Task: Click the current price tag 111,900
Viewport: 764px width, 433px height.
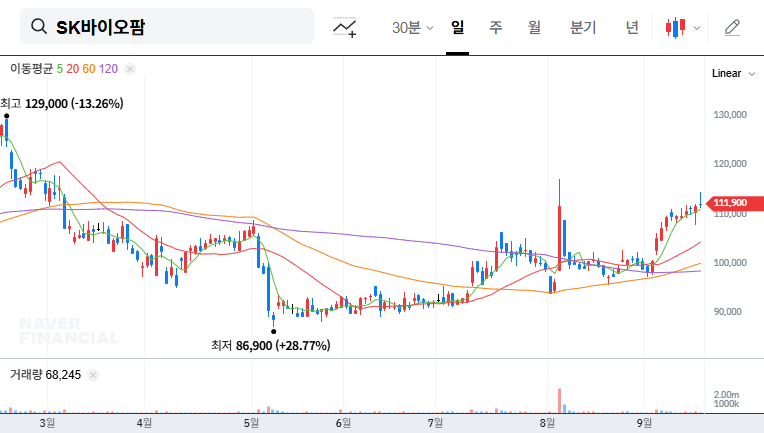Action: click(x=734, y=203)
